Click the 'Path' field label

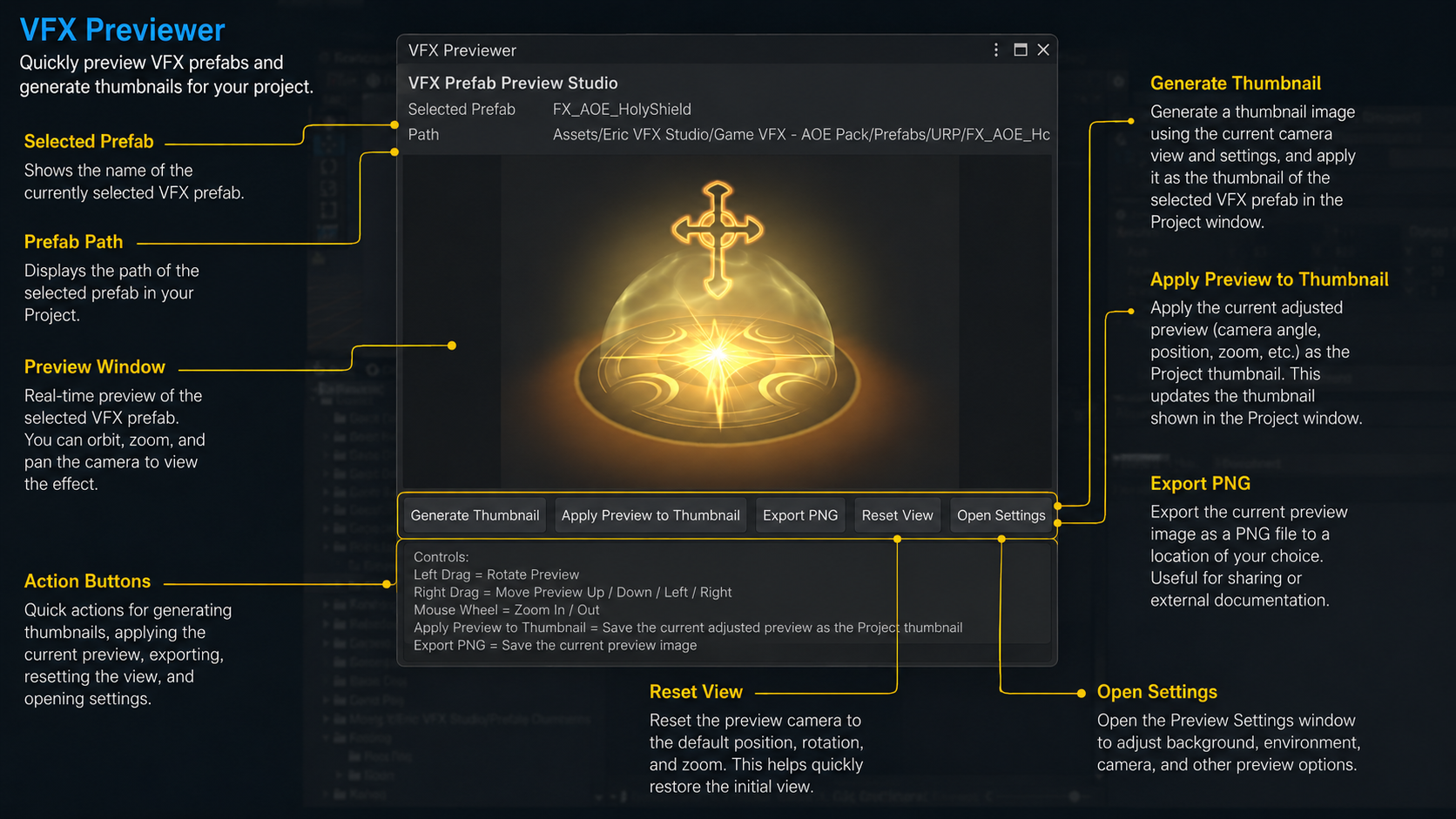coord(423,135)
